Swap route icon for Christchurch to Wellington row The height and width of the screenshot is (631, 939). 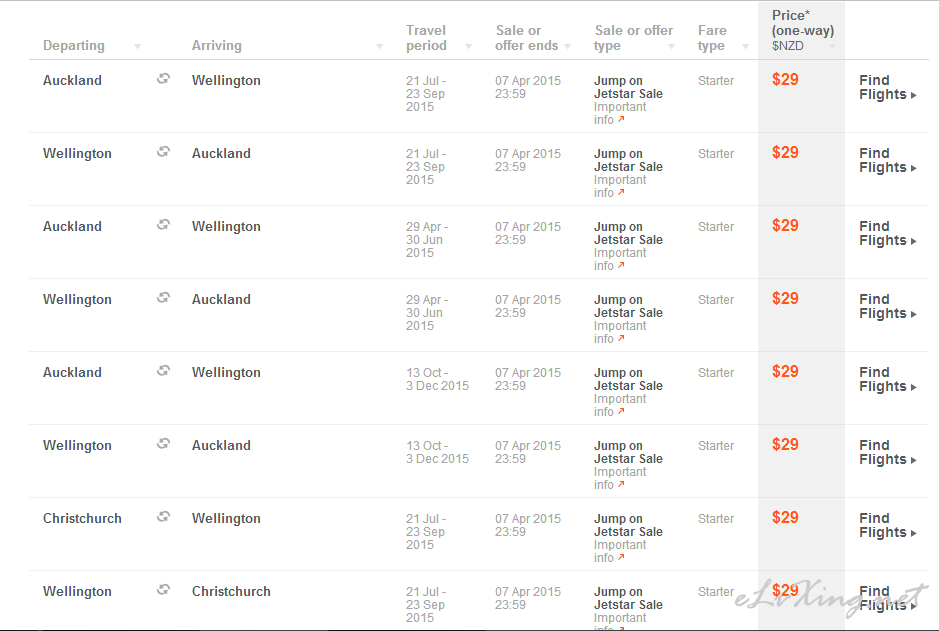(163, 517)
